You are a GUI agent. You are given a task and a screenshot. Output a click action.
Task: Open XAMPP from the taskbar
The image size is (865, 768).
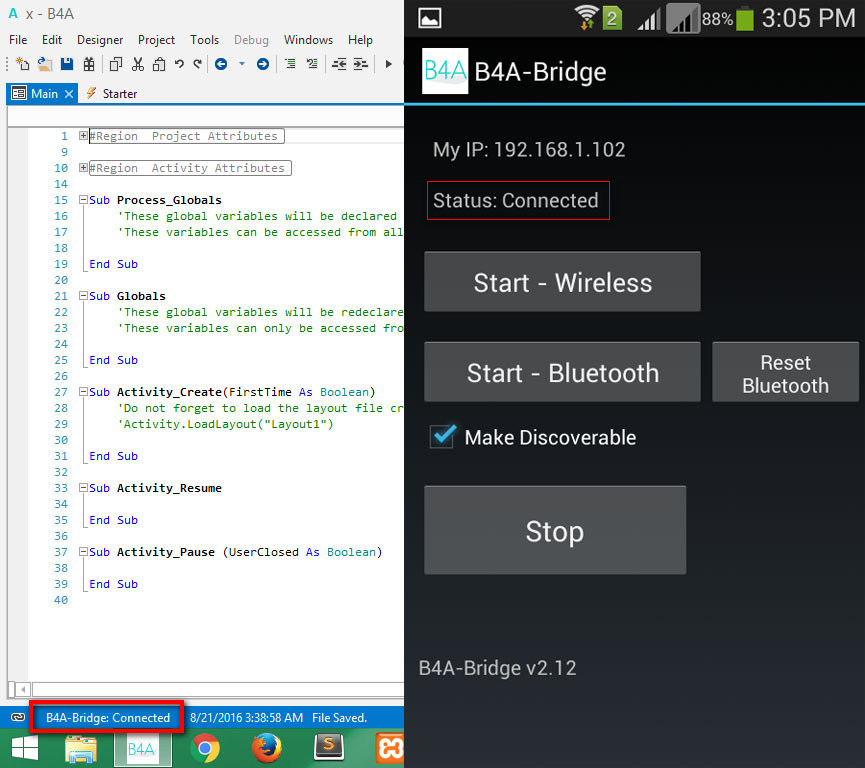pos(390,749)
